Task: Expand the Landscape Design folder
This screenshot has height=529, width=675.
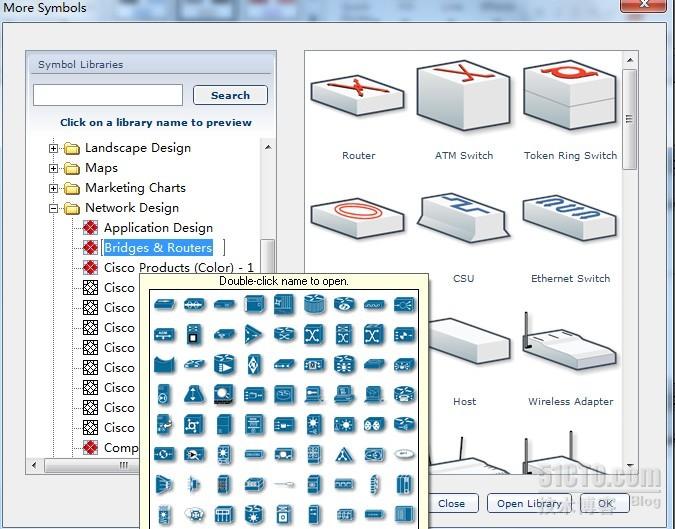Action: (x=53, y=148)
